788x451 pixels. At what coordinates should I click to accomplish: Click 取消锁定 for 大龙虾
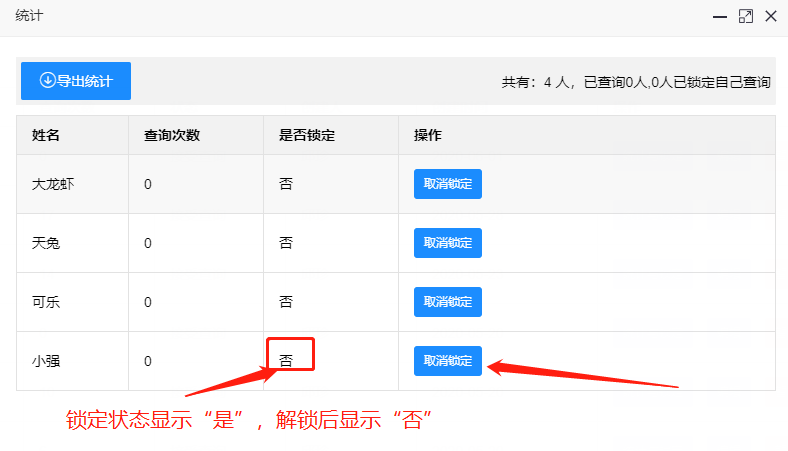(447, 184)
